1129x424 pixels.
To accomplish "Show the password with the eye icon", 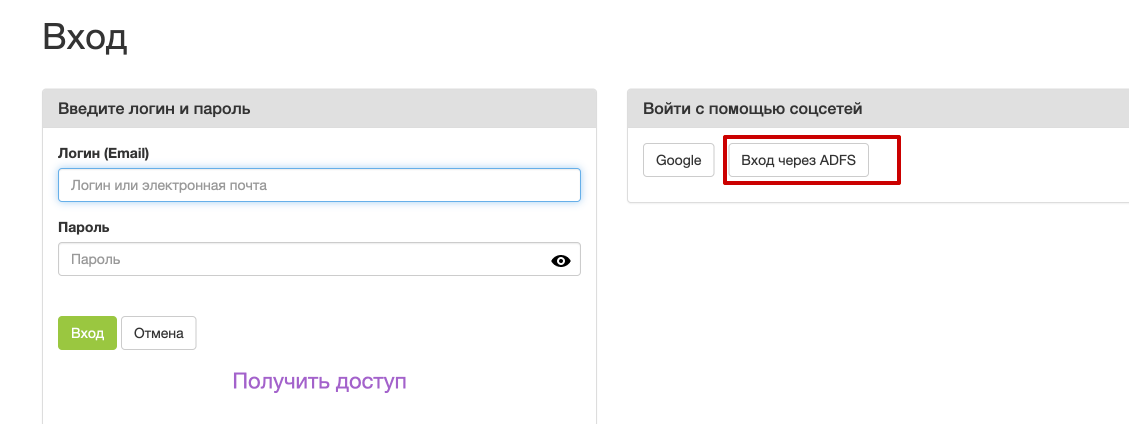I will click(560, 261).
